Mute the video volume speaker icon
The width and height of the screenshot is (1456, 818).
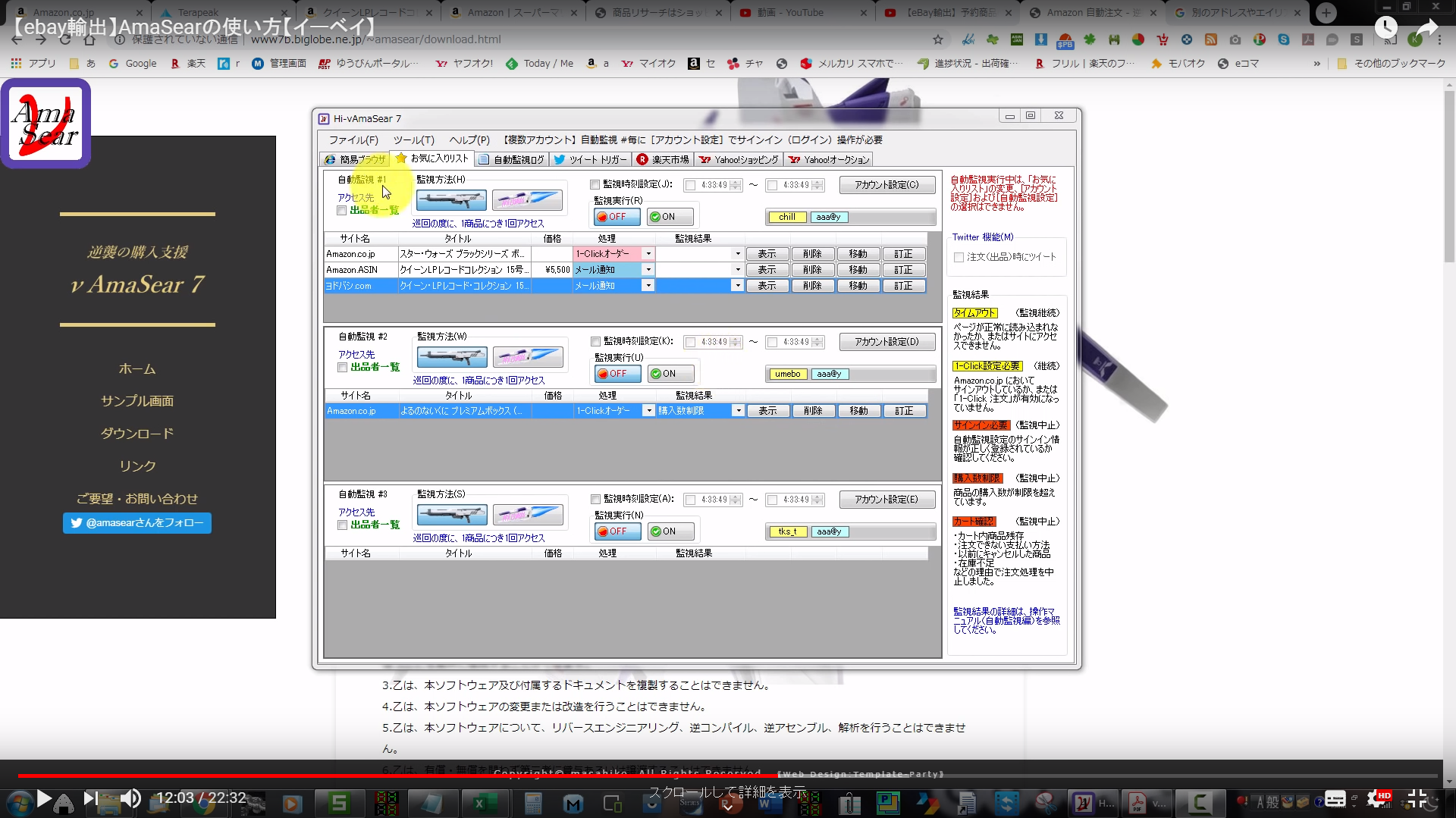click(130, 798)
